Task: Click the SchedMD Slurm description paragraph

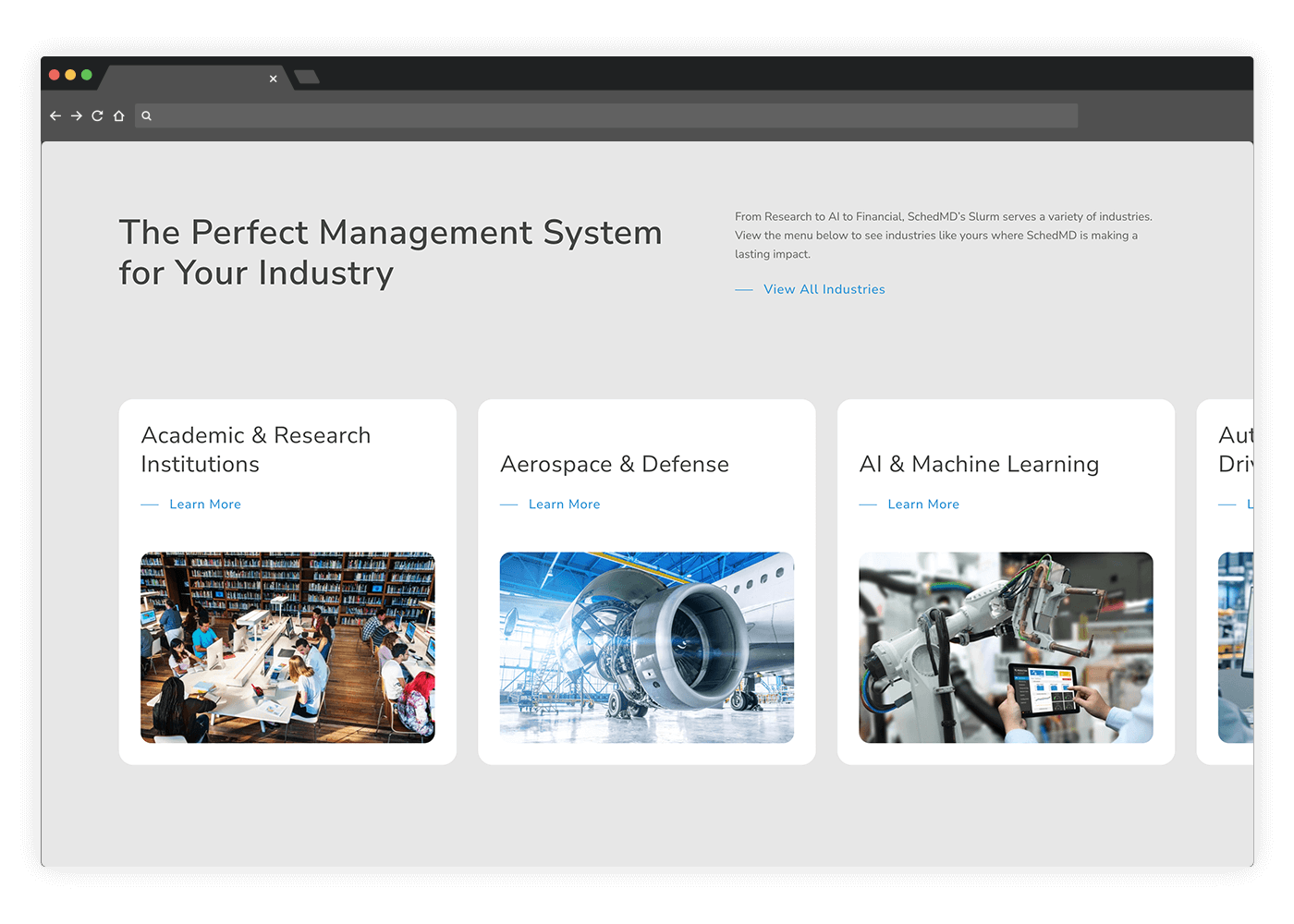Action: 944,236
